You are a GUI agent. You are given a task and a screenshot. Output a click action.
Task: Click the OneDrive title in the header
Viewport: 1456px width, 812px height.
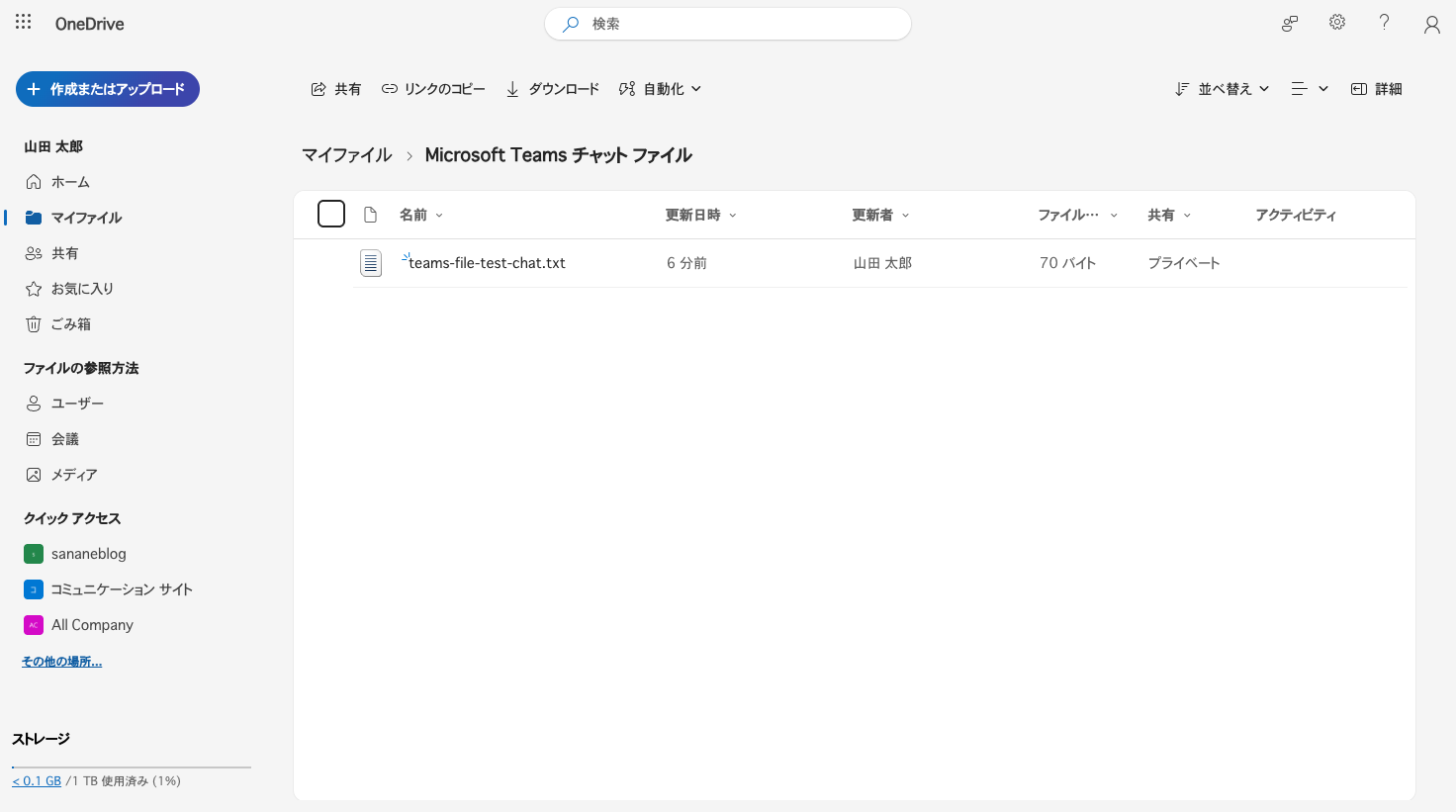pos(90,24)
